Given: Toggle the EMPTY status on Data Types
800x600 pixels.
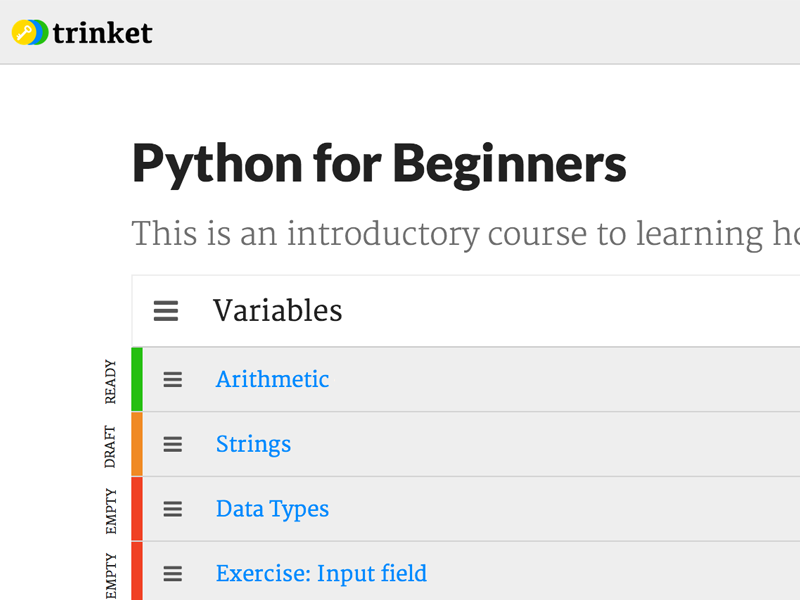Looking at the screenshot, I should click(x=136, y=509).
